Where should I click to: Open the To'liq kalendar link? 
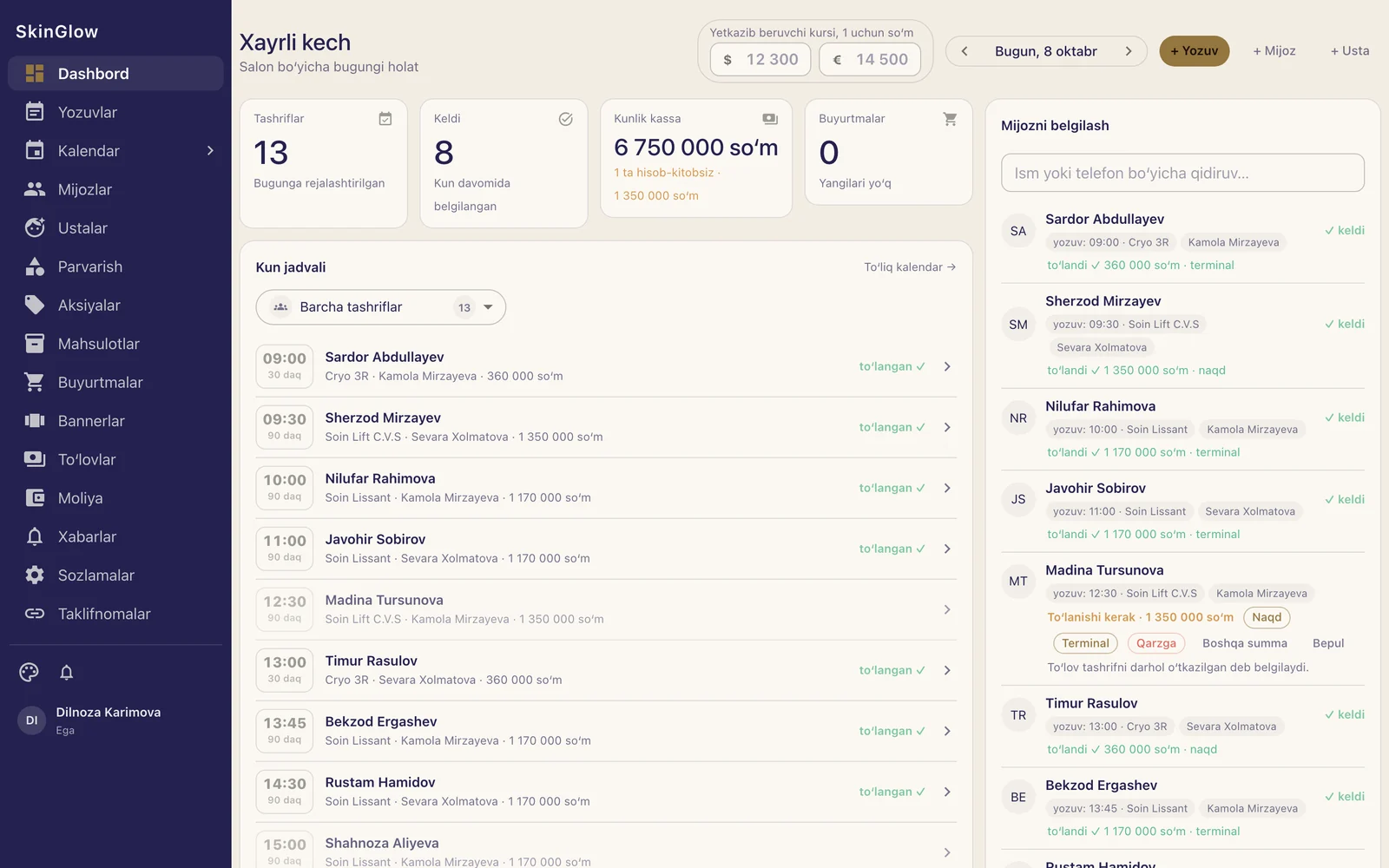910,267
